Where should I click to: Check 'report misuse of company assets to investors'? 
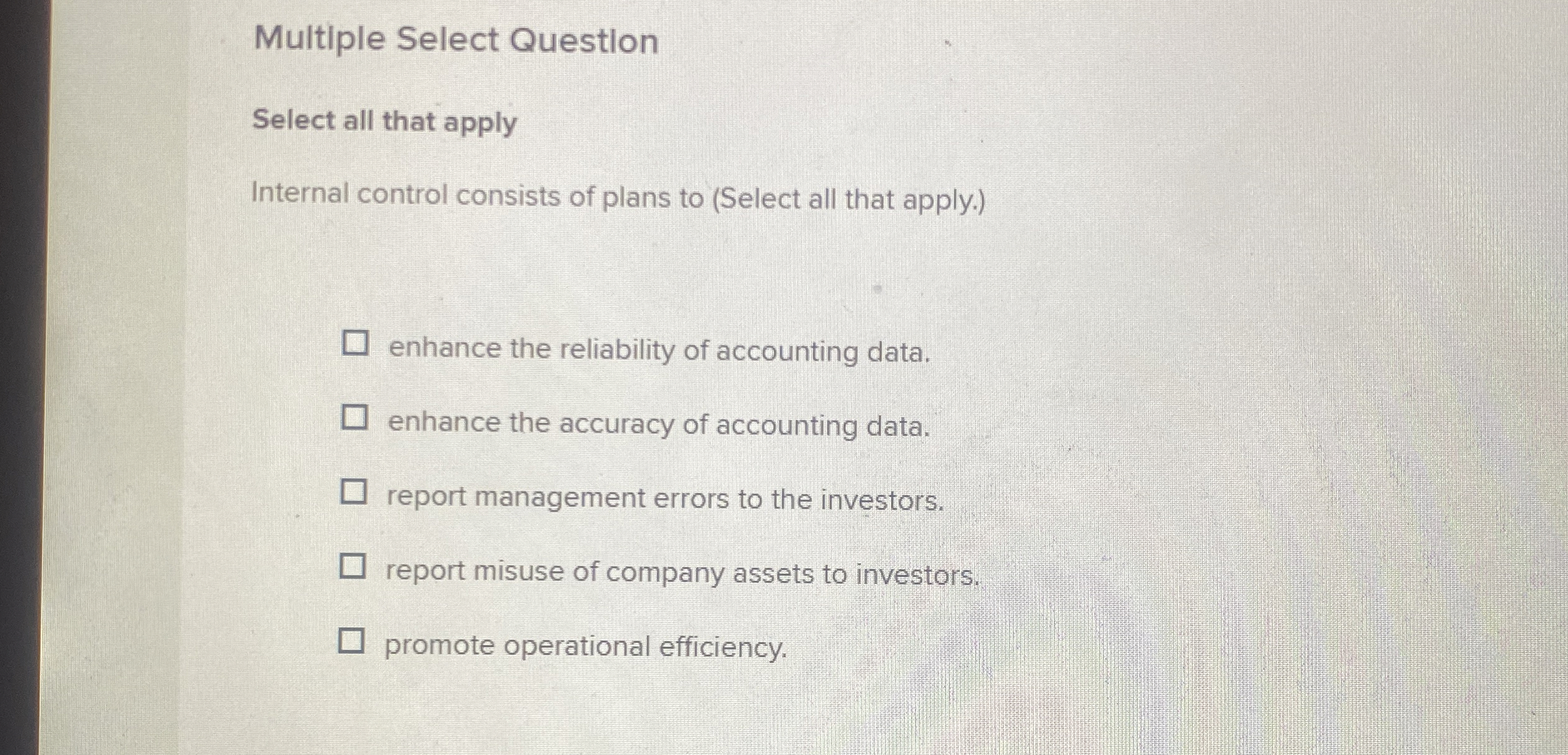tap(356, 566)
